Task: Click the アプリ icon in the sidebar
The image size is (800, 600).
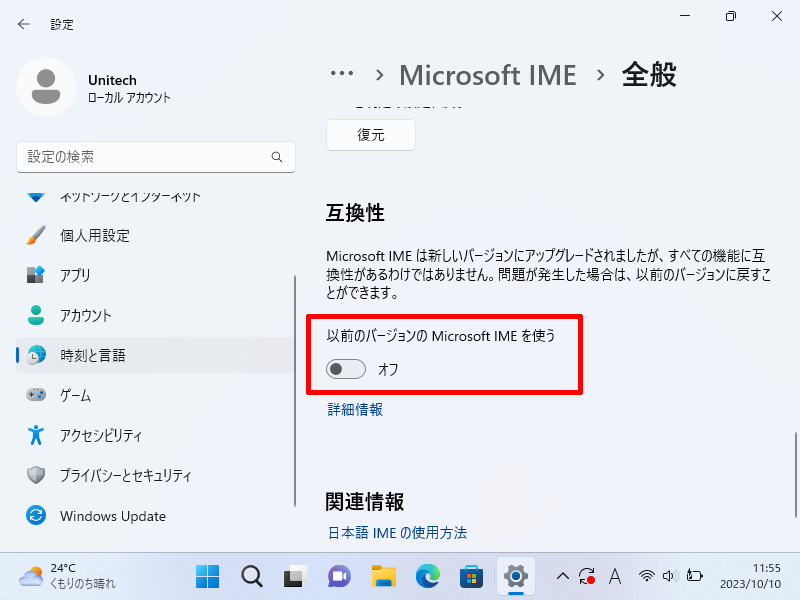Action: coord(36,275)
